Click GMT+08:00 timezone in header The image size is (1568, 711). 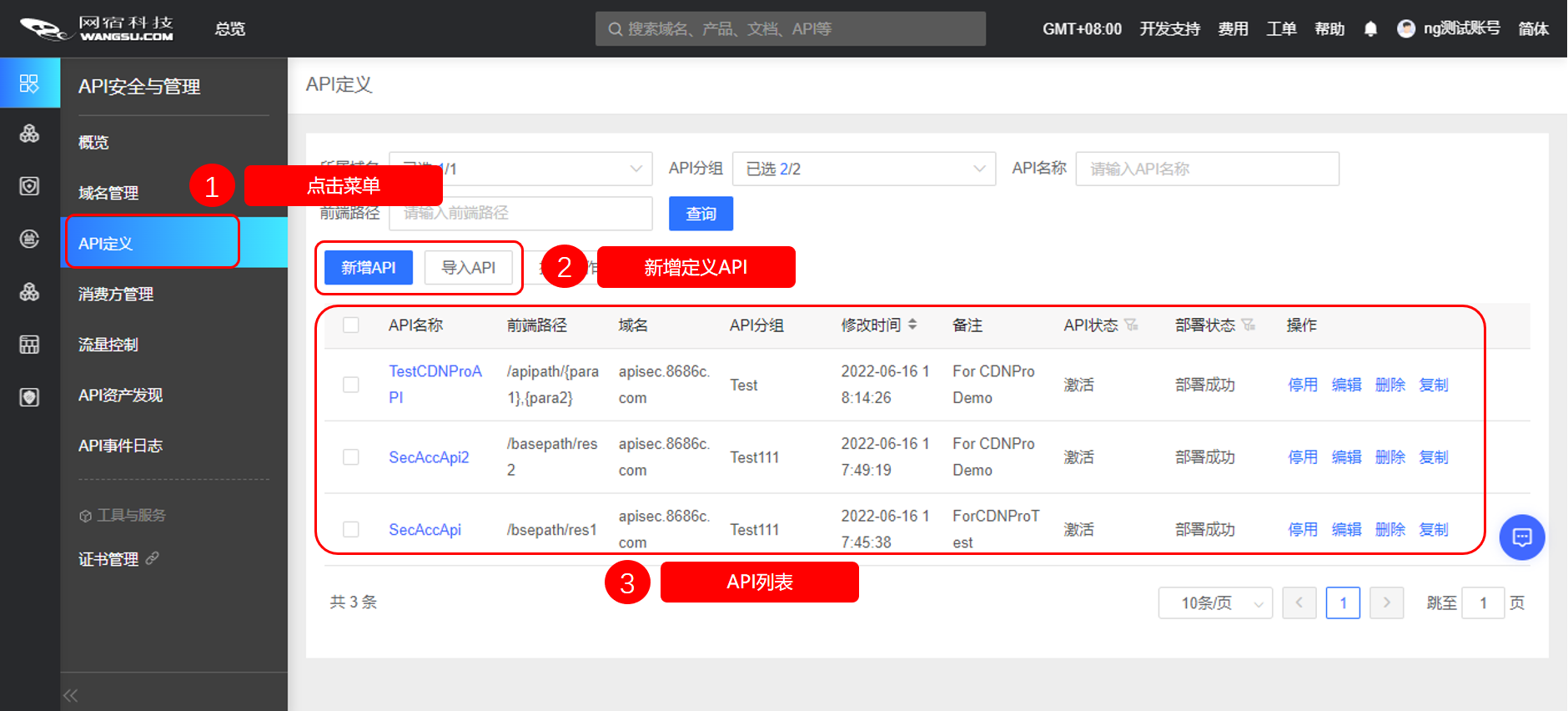point(1082,29)
